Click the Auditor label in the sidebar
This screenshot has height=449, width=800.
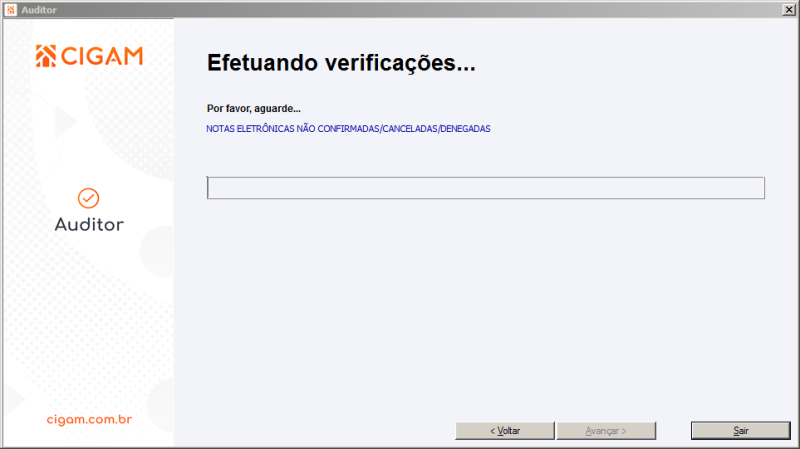[x=89, y=224]
